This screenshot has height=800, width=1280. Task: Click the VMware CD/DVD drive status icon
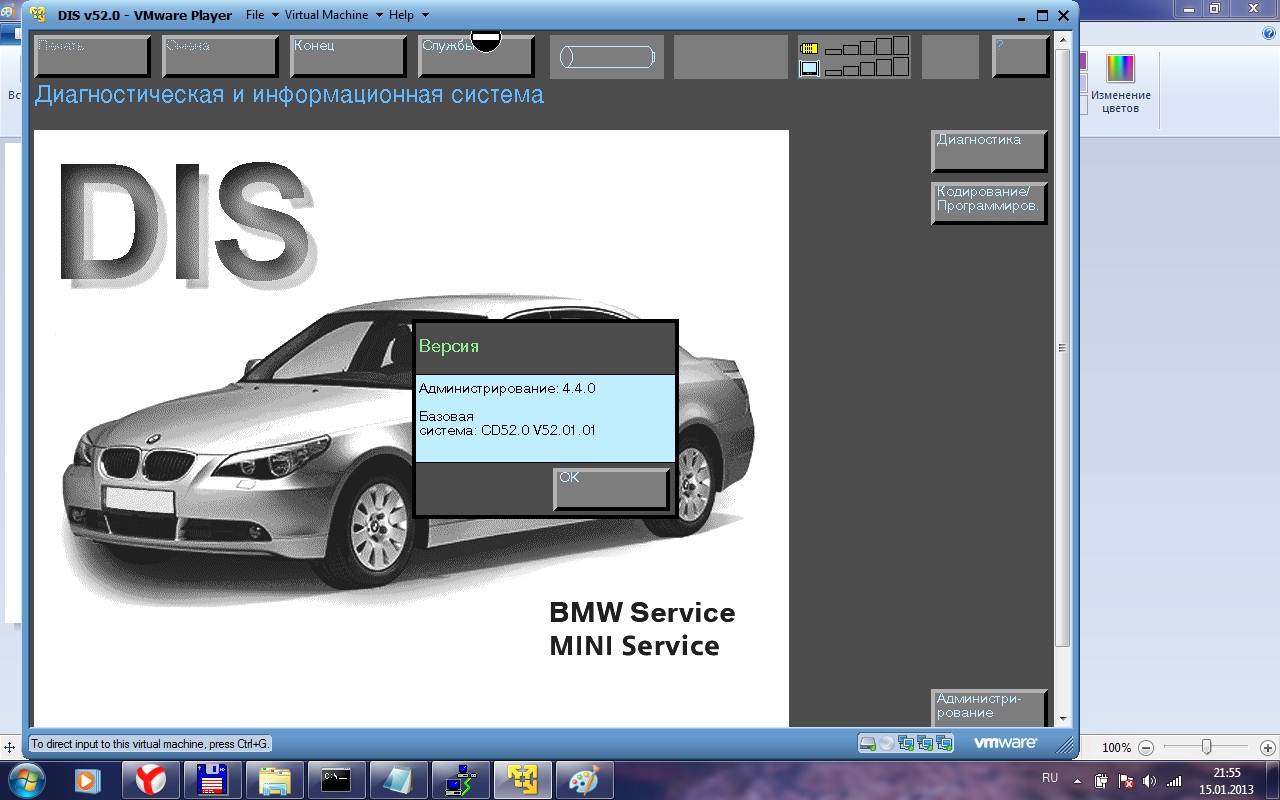pyautogui.click(x=886, y=743)
